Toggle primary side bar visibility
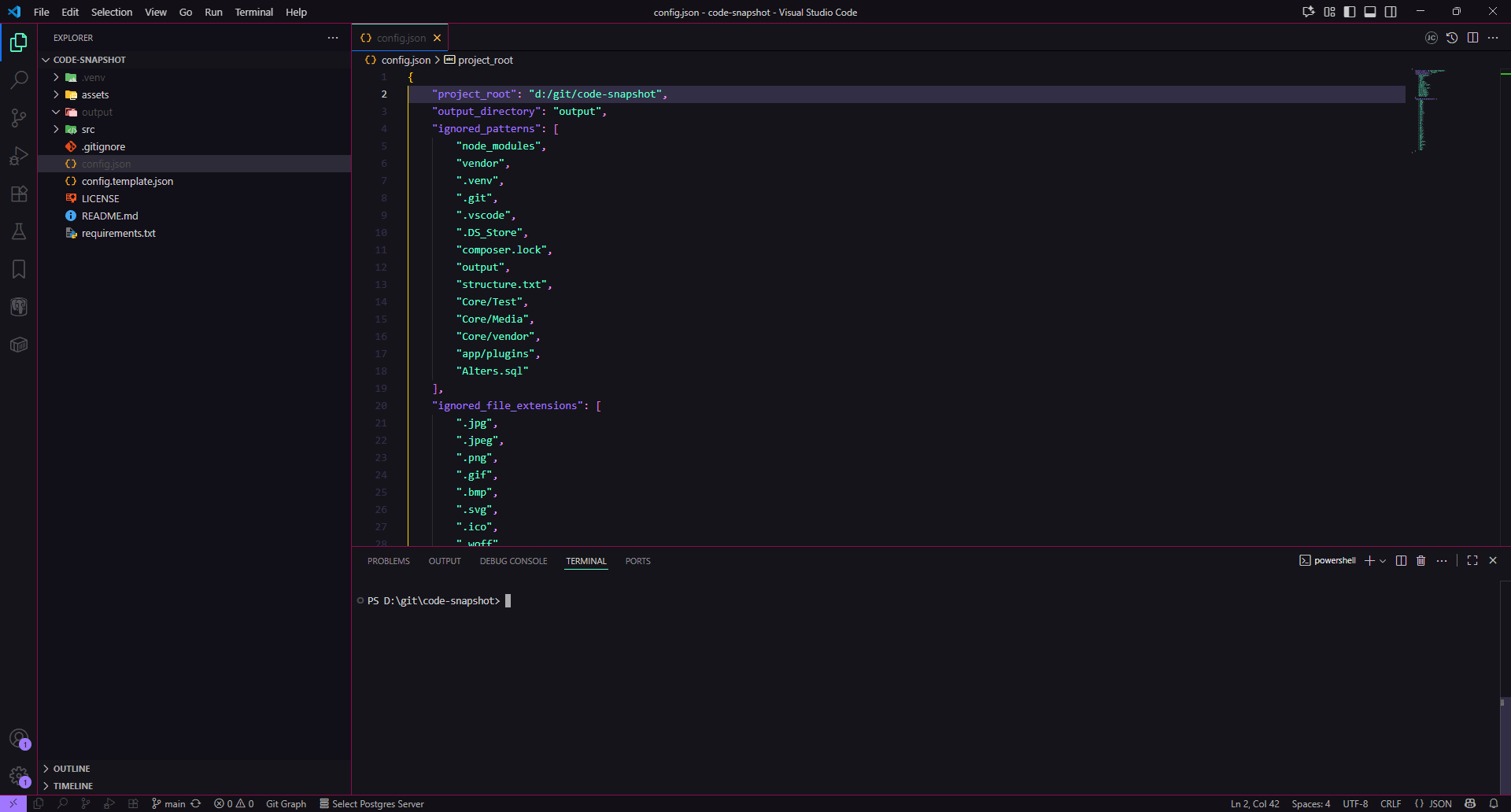This screenshot has width=1511, height=812. tap(1350, 12)
